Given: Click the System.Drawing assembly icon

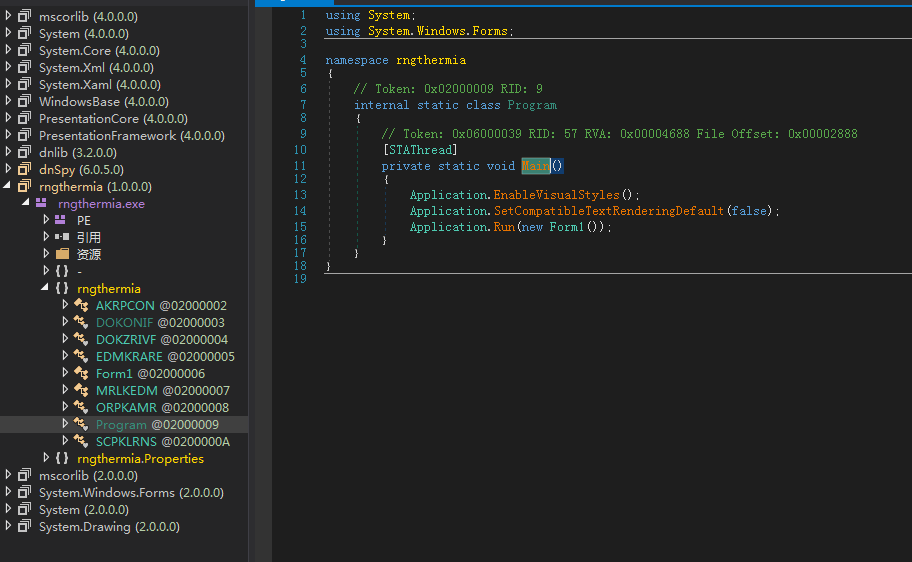Looking at the screenshot, I should pyautogui.click(x=24, y=527).
